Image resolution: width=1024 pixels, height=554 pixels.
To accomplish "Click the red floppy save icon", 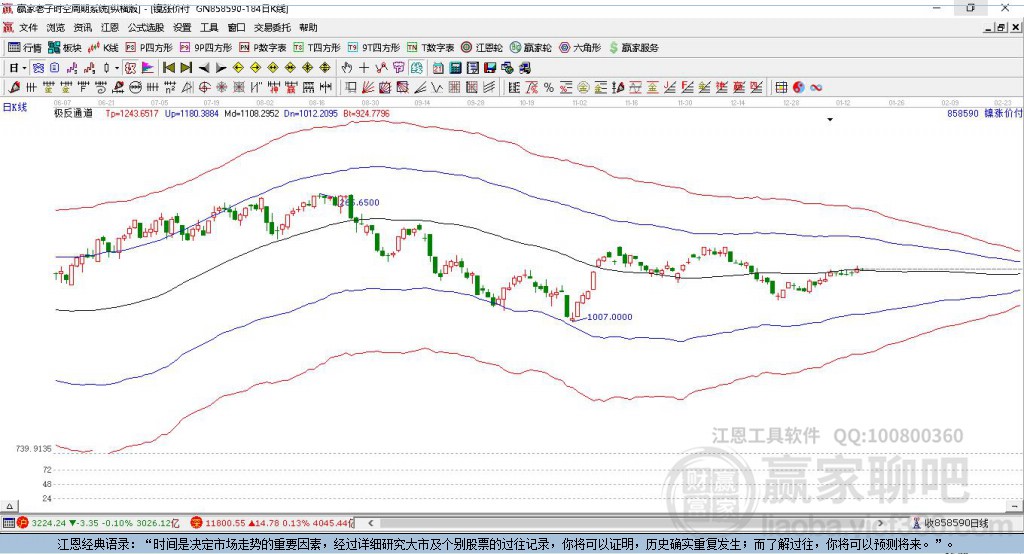I will click(x=490, y=68).
